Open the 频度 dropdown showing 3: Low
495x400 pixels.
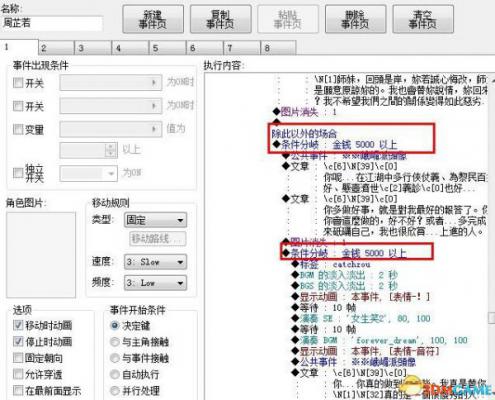point(155,283)
